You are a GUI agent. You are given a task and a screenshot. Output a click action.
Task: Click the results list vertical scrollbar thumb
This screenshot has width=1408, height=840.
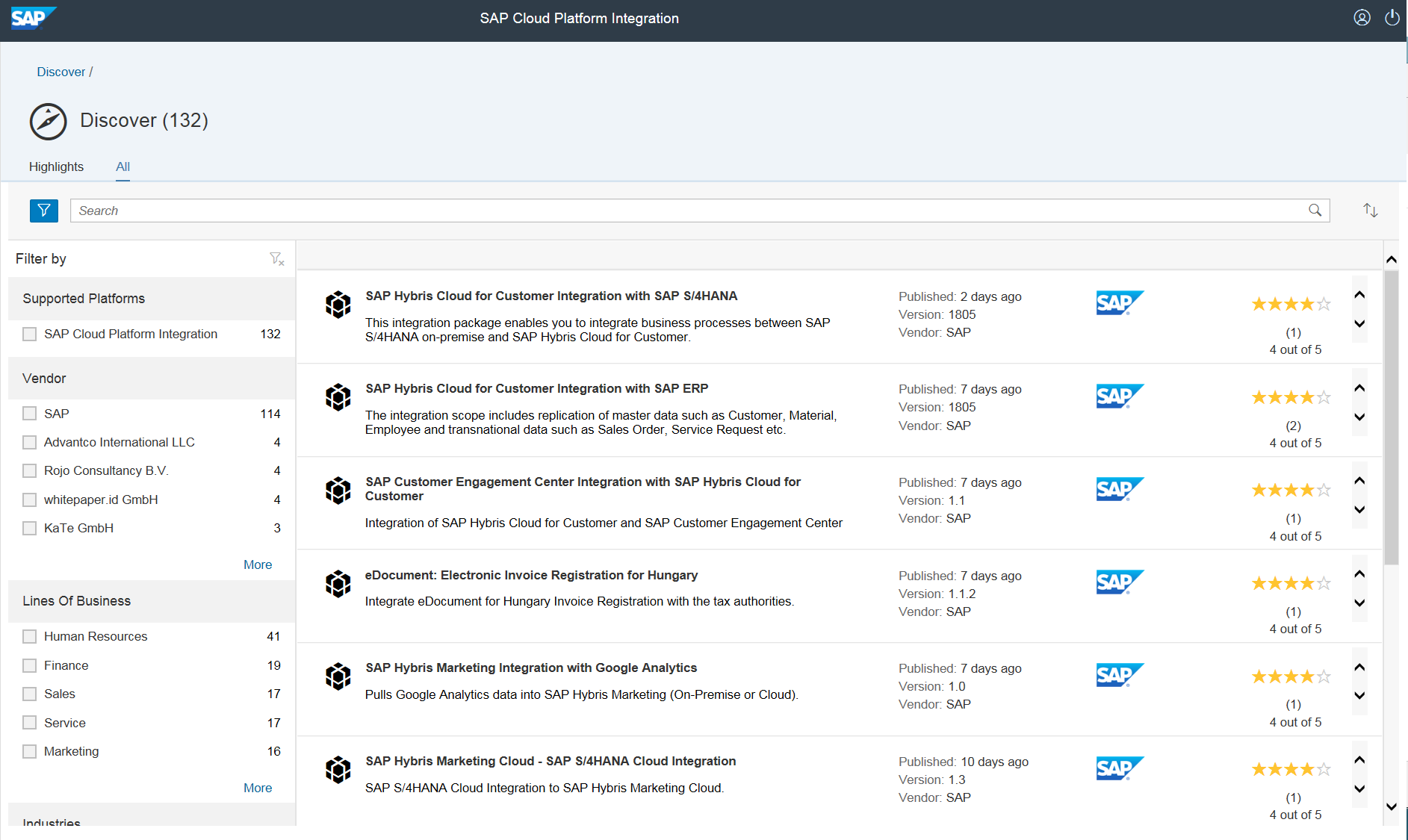(x=1391, y=418)
